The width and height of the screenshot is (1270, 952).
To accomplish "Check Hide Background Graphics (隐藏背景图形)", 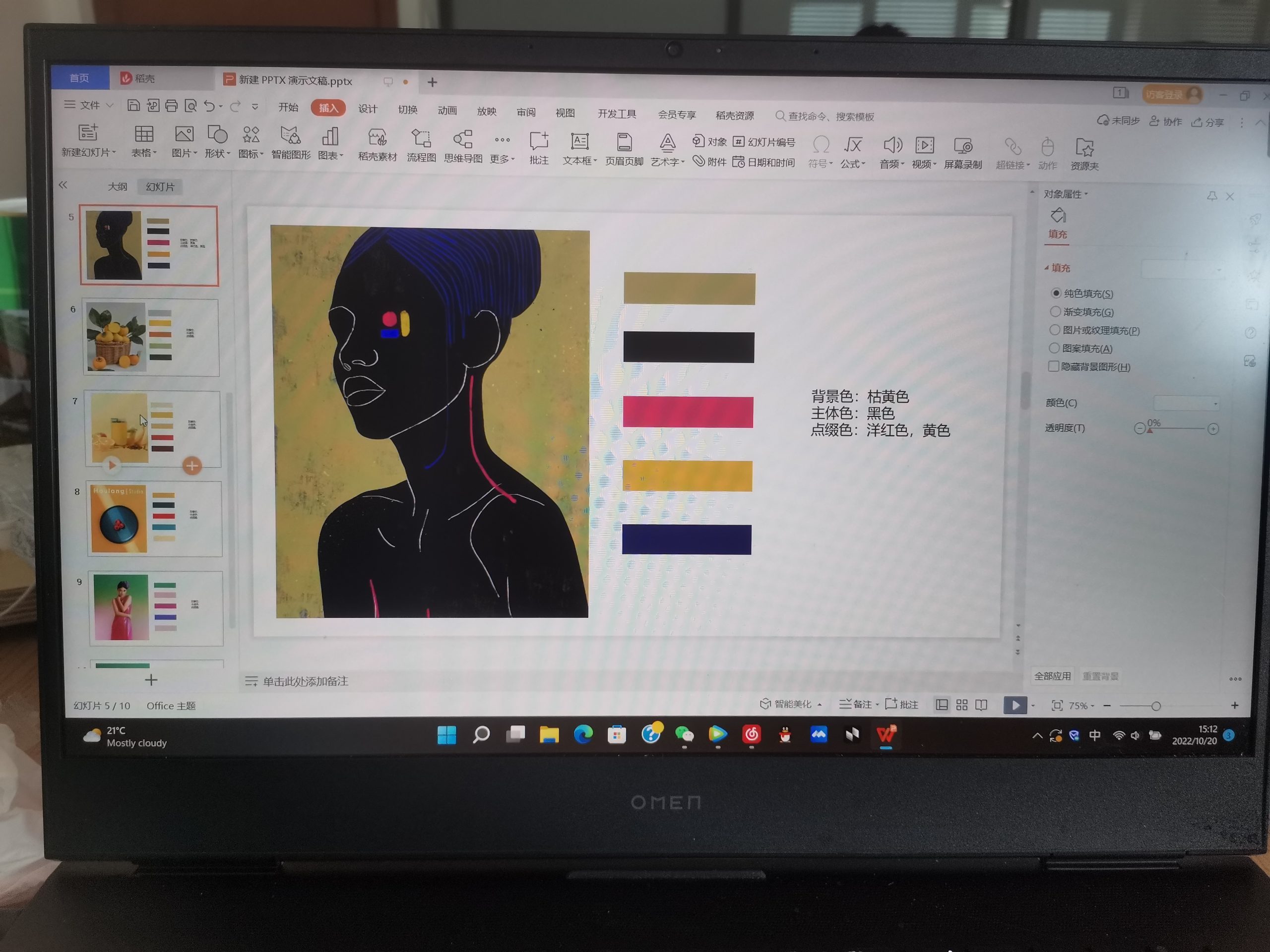I will 1054,366.
